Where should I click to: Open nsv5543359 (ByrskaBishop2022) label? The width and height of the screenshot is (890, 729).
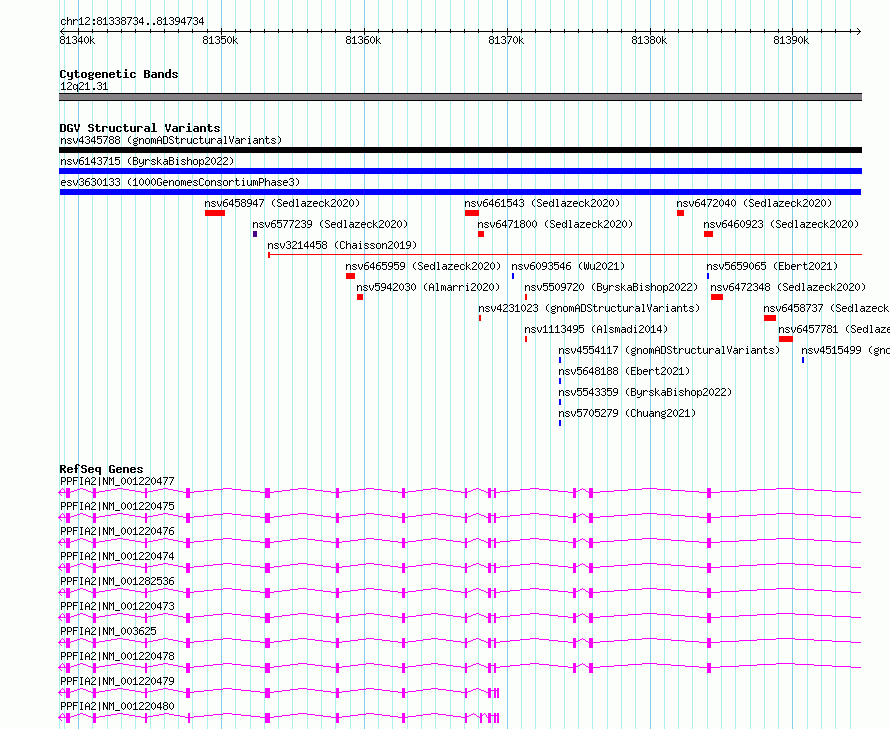645,392
